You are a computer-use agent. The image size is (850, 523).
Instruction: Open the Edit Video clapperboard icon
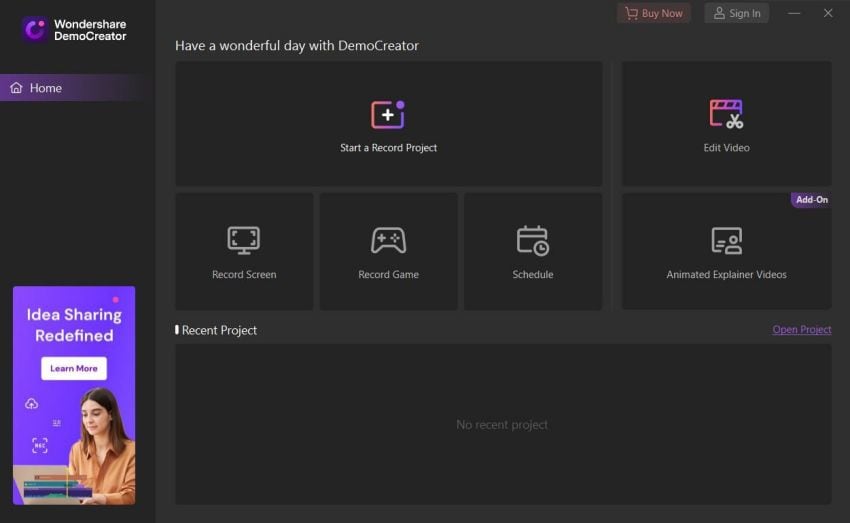pos(726,114)
